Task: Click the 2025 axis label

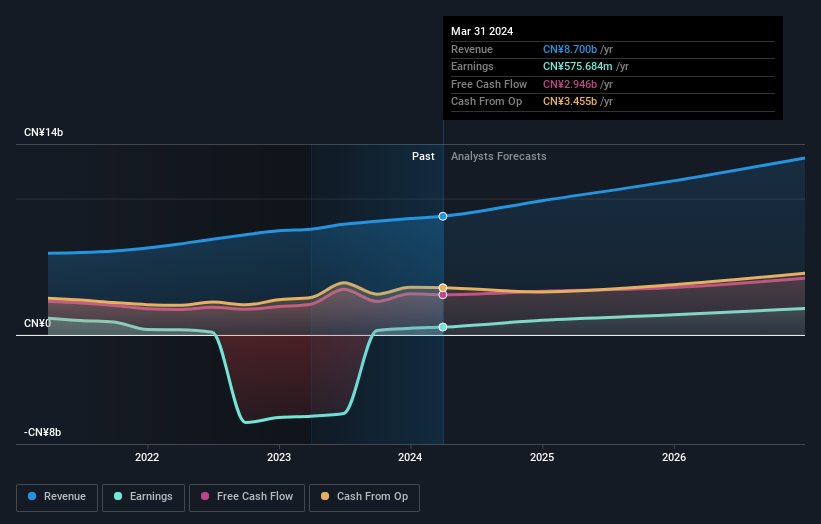Action: pyautogui.click(x=542, y=458)
